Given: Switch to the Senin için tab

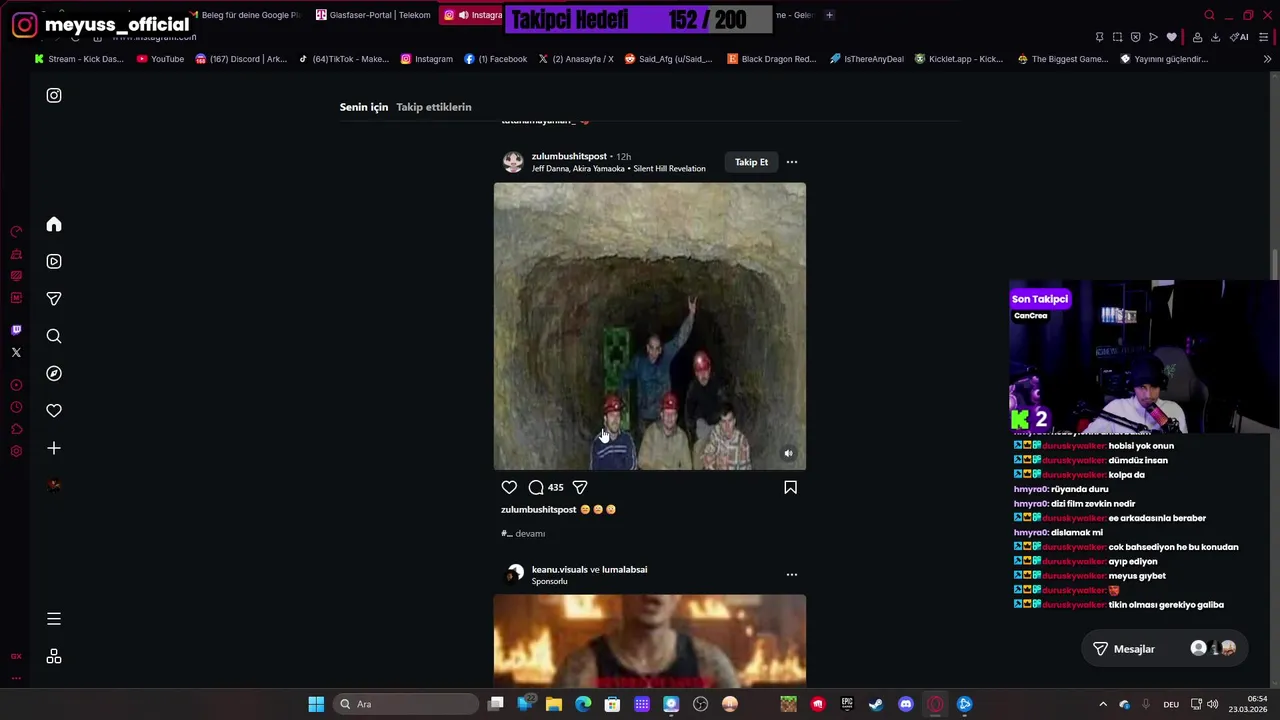Looking at the screenshot, I should click(364, 107).
